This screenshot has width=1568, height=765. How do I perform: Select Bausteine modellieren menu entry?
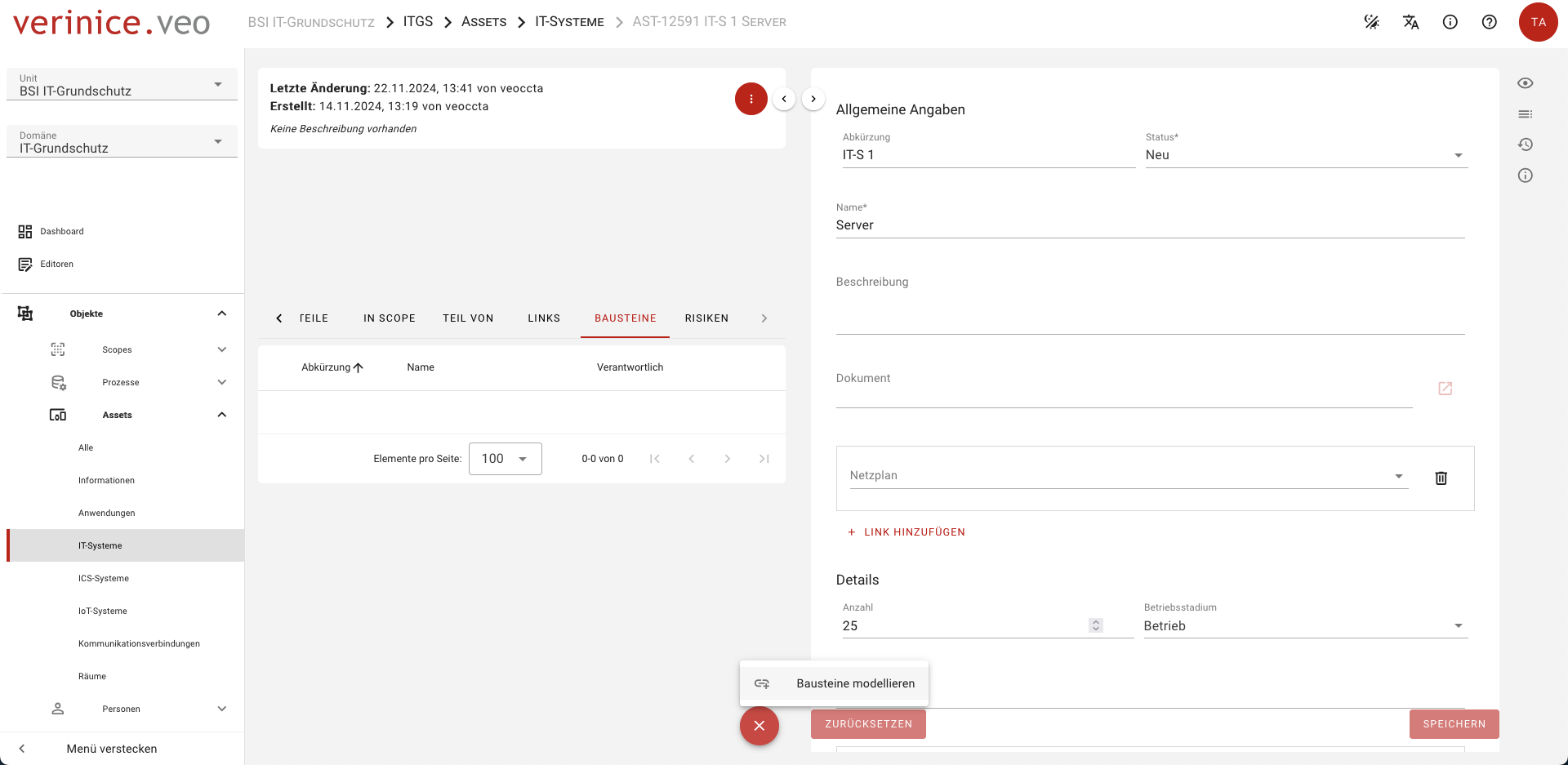854,683
